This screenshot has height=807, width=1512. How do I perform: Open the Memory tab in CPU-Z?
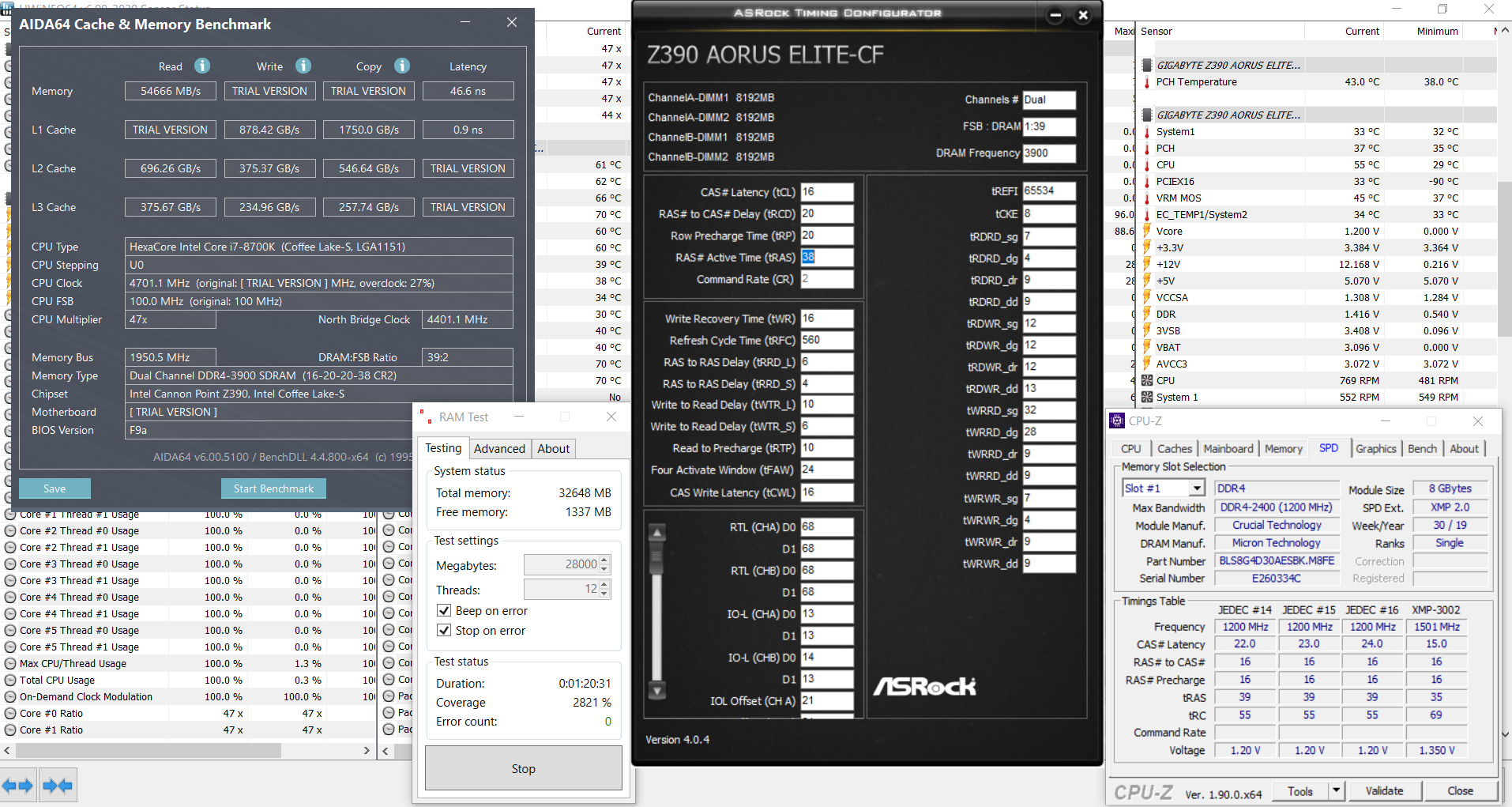[x=1283, y=449]
